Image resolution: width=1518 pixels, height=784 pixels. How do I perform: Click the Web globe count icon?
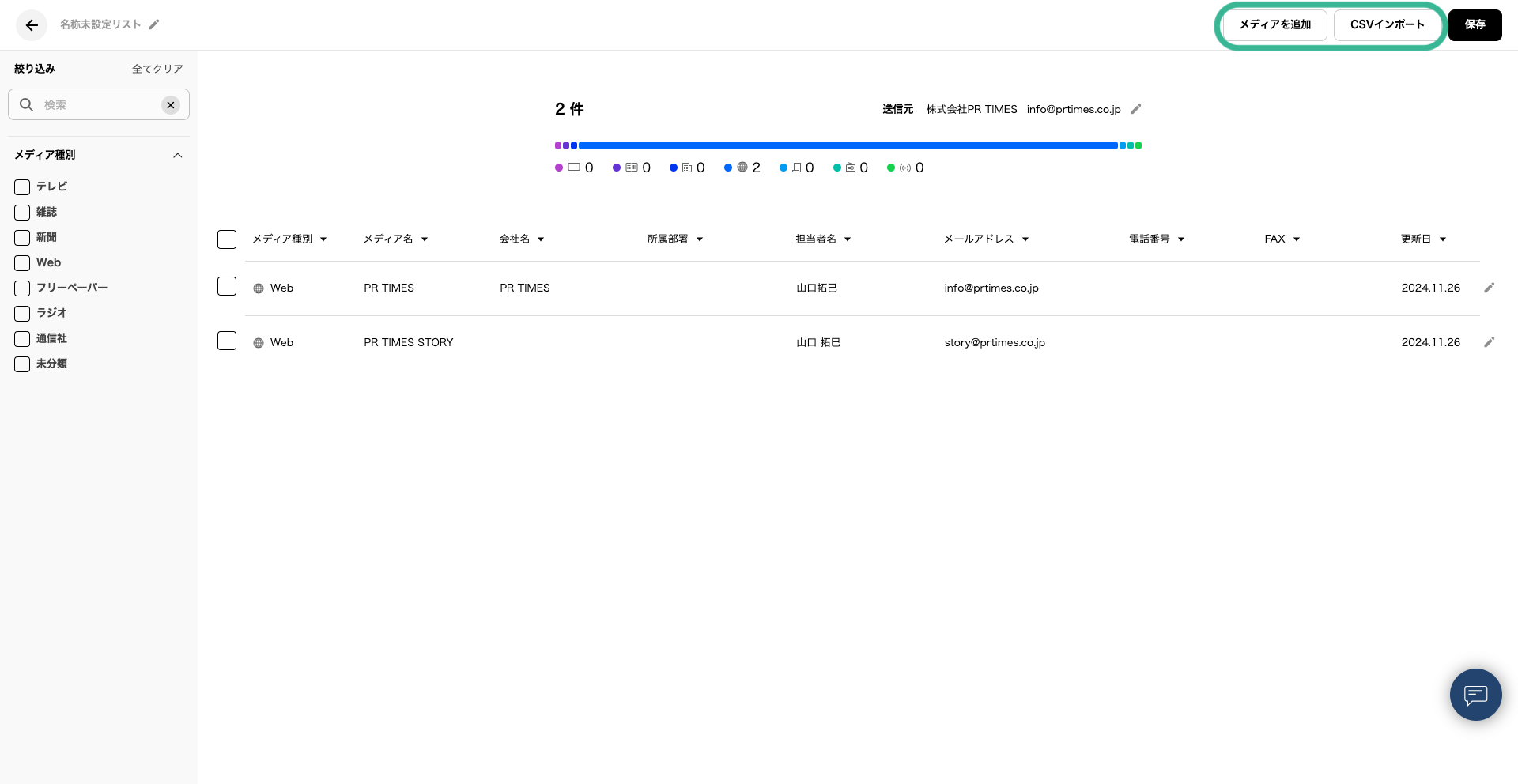click(742, 168)
